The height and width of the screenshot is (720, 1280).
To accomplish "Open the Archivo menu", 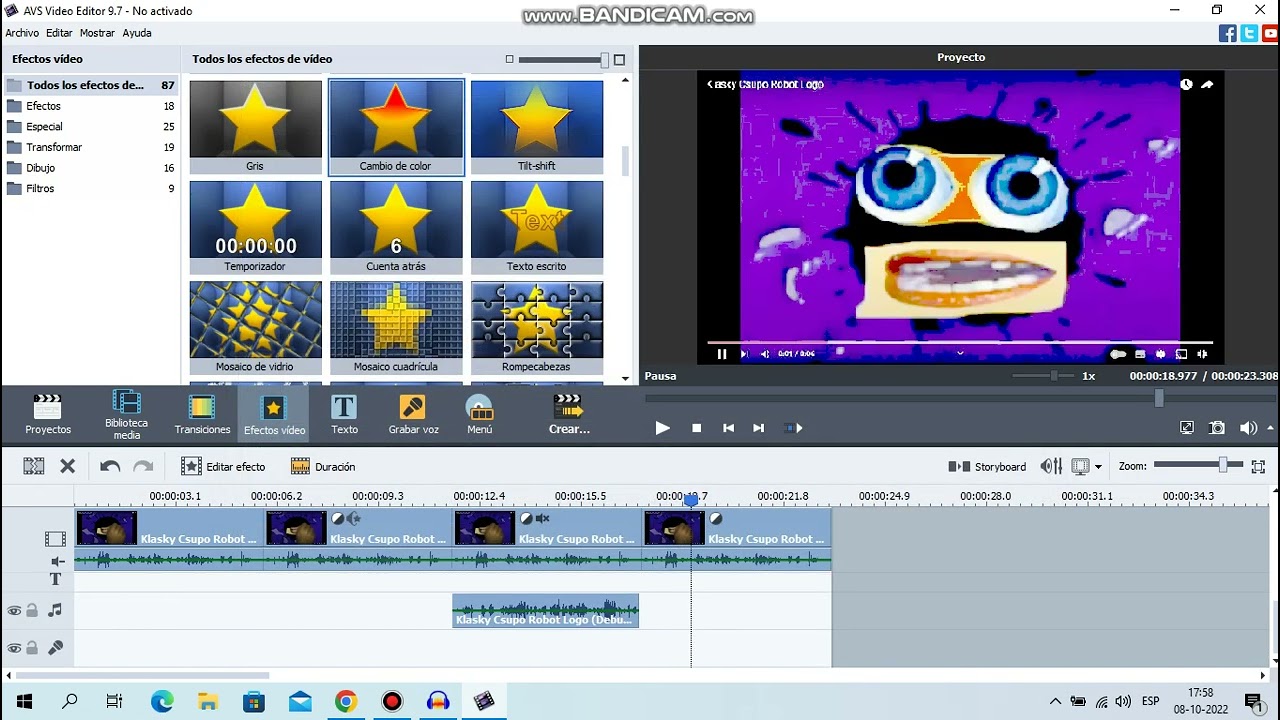I will (x=22, y=33).
